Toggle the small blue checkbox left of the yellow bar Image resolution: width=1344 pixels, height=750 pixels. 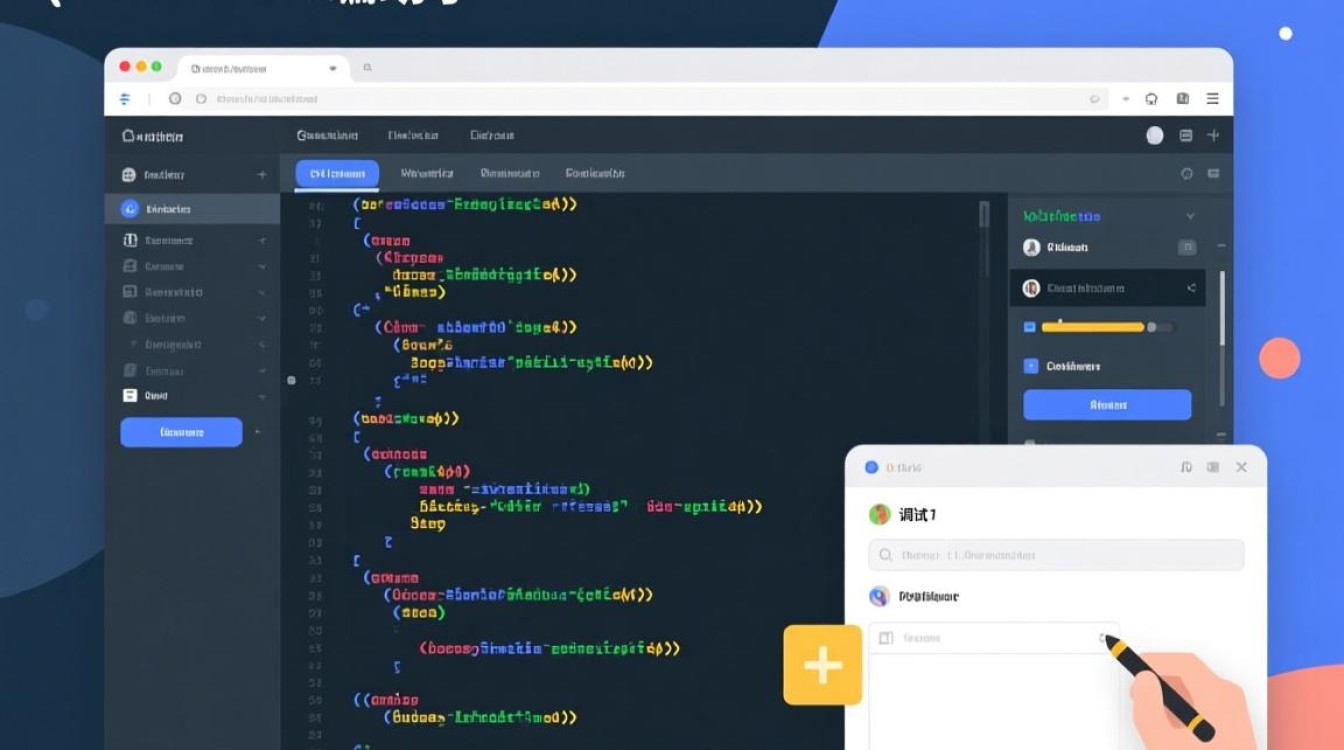1030,327
